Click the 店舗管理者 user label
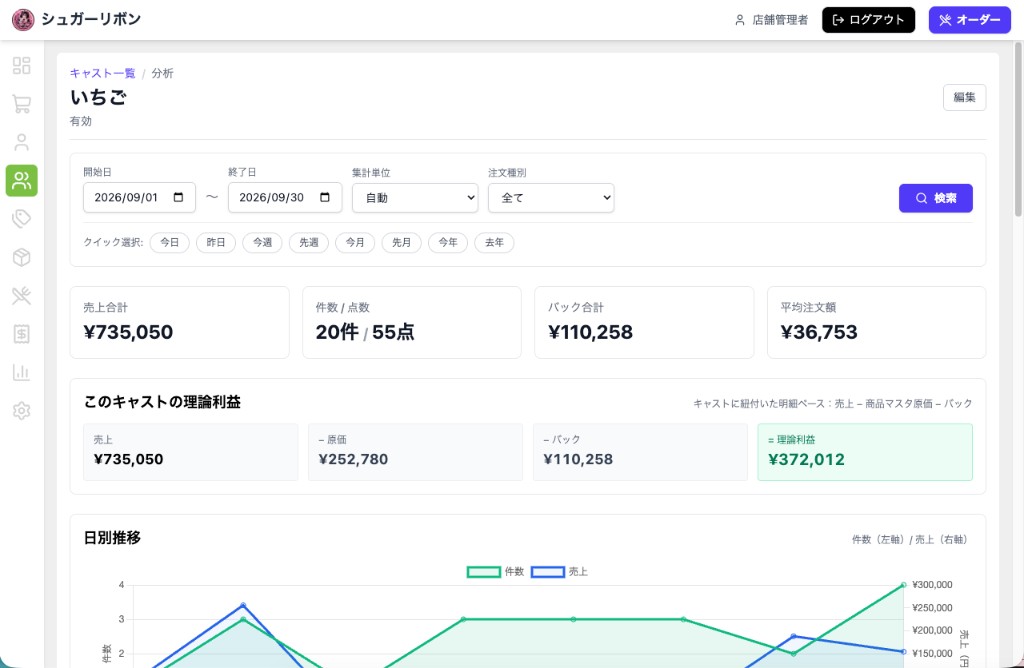The width and height of the screenshot is (1024, 668). 771,20
